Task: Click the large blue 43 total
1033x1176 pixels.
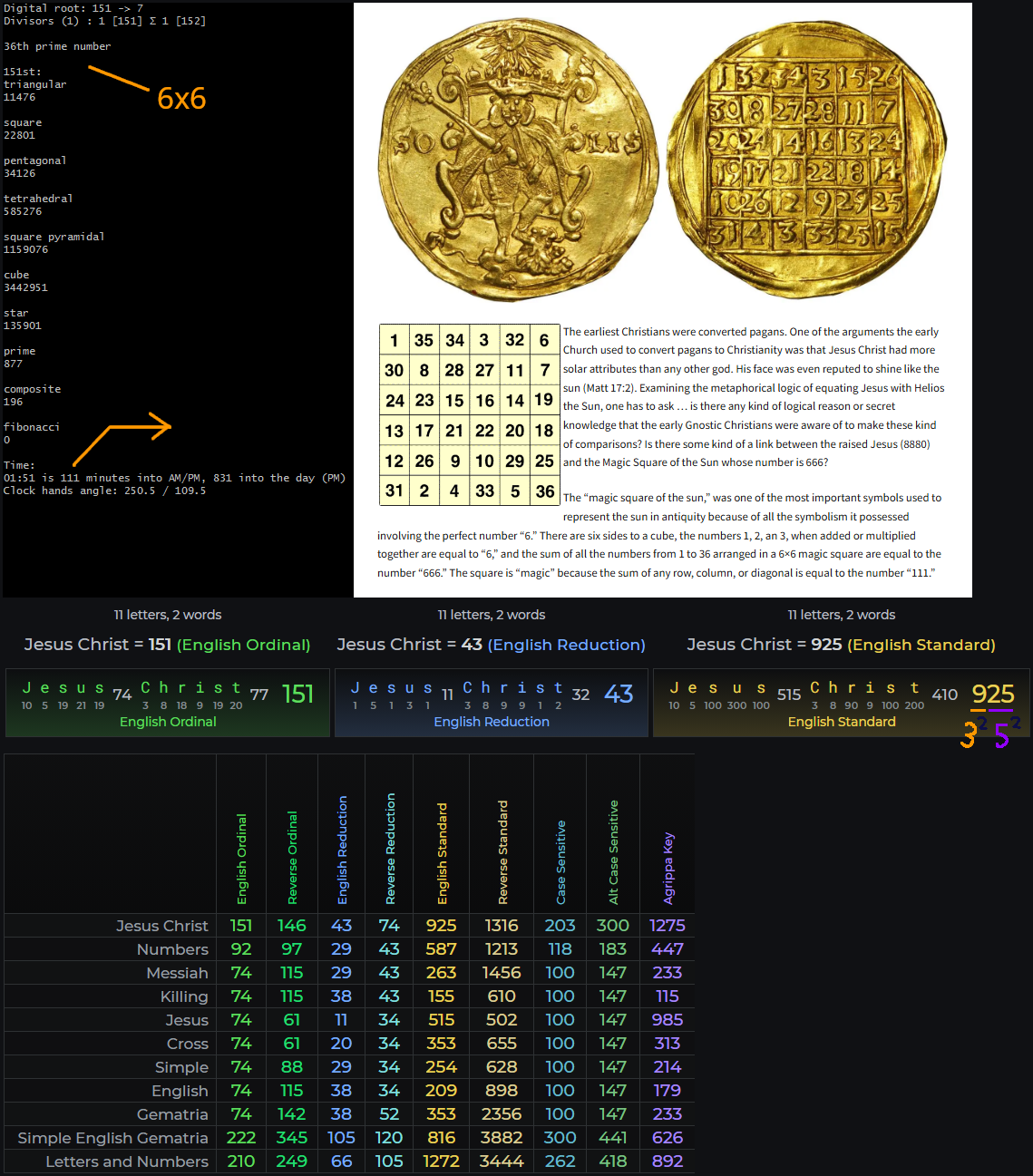Action: [619, 695]
